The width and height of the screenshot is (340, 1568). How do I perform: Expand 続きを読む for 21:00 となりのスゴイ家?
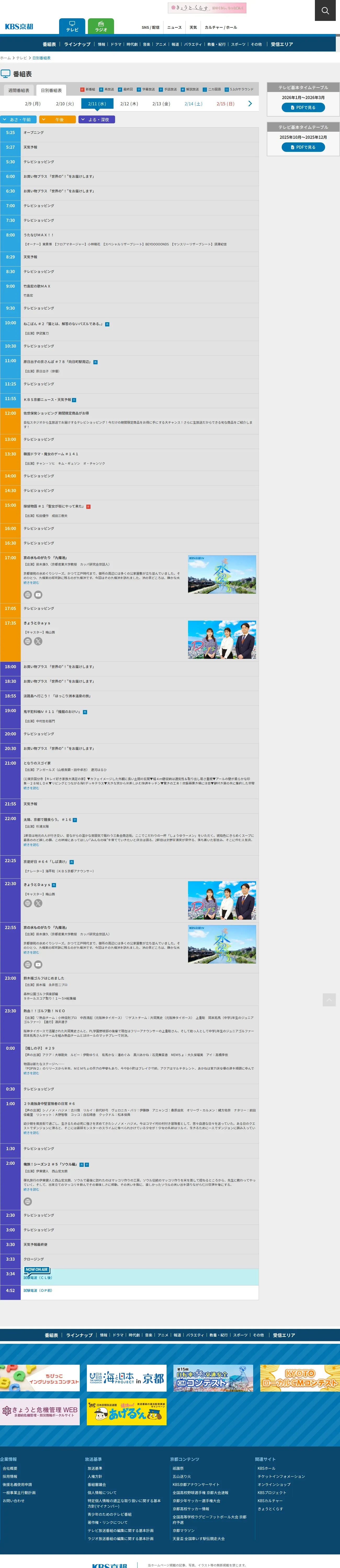pos(31,788)
